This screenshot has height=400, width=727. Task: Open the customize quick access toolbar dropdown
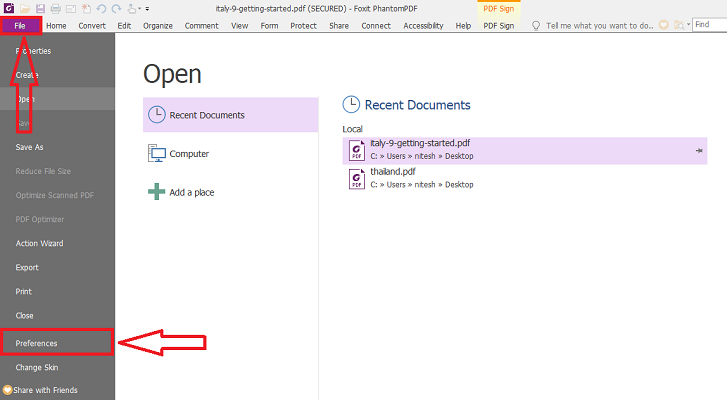coord(147,9)
